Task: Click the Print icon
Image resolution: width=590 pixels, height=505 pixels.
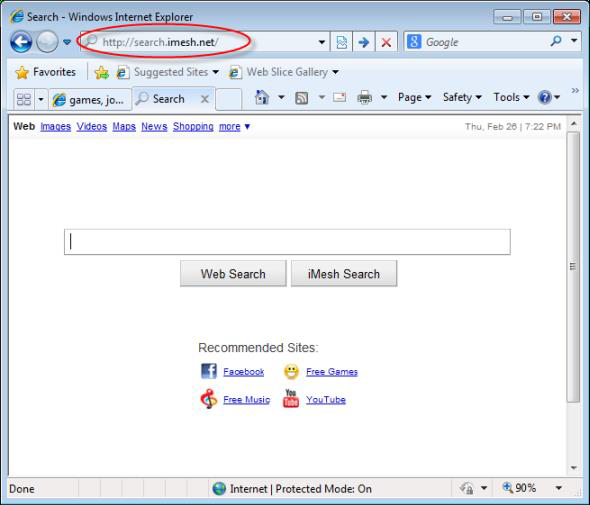Action: pos(364,97)
